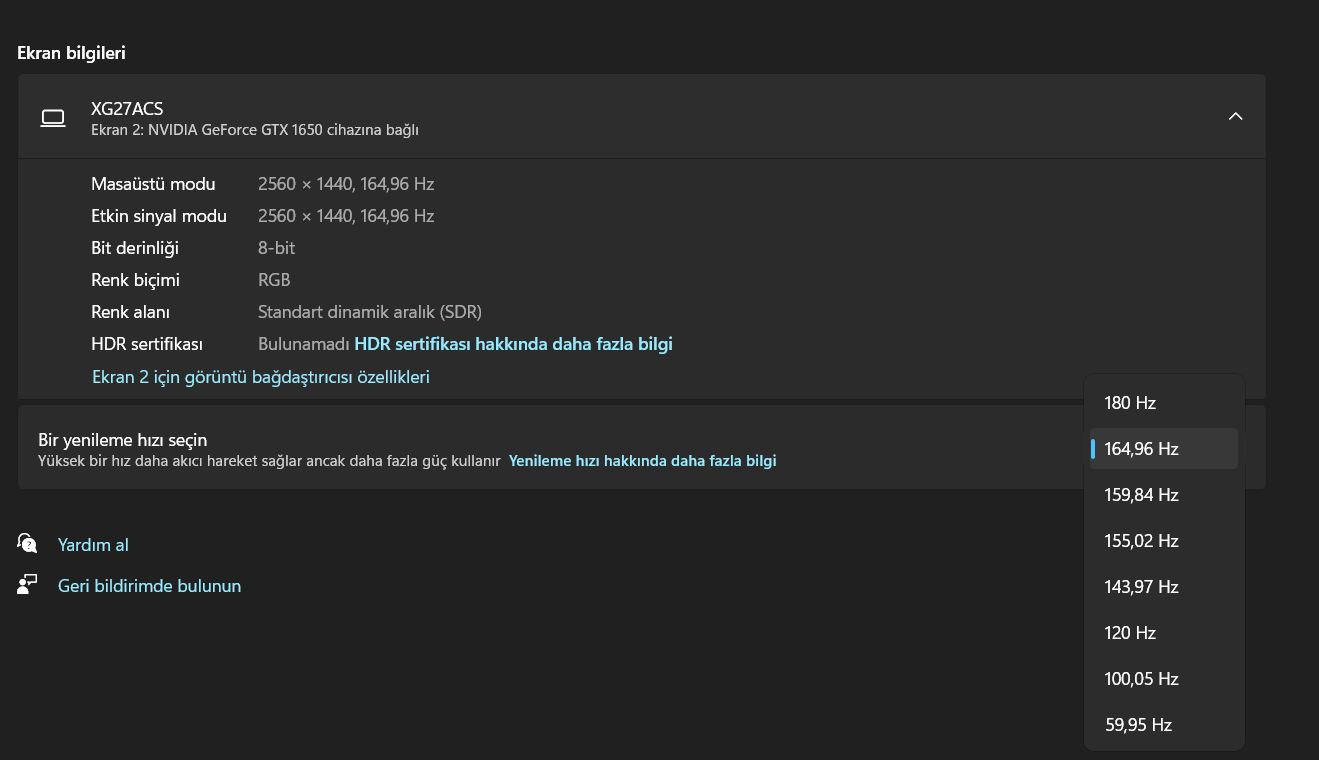Choose the 120 Hz entry
This screenshot has width=1319, height=760.
(x=1130, y=633)
